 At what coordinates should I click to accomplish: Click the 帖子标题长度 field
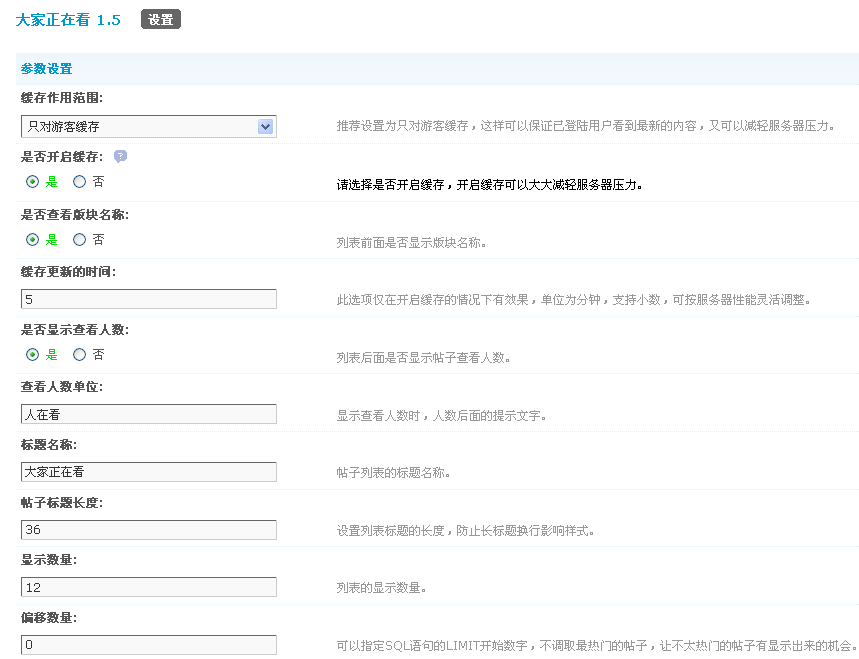pyautogui.click(x=148, y=529)
